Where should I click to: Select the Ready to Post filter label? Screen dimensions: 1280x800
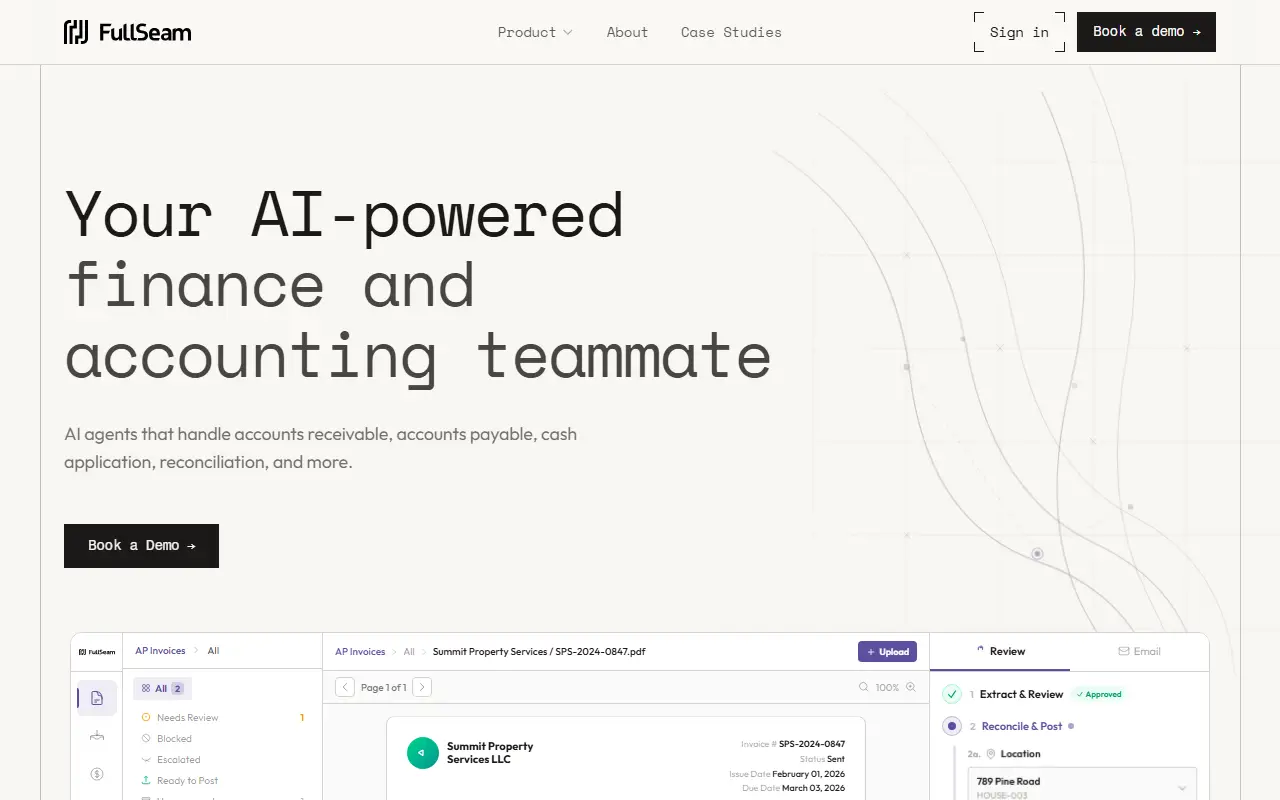187,780
